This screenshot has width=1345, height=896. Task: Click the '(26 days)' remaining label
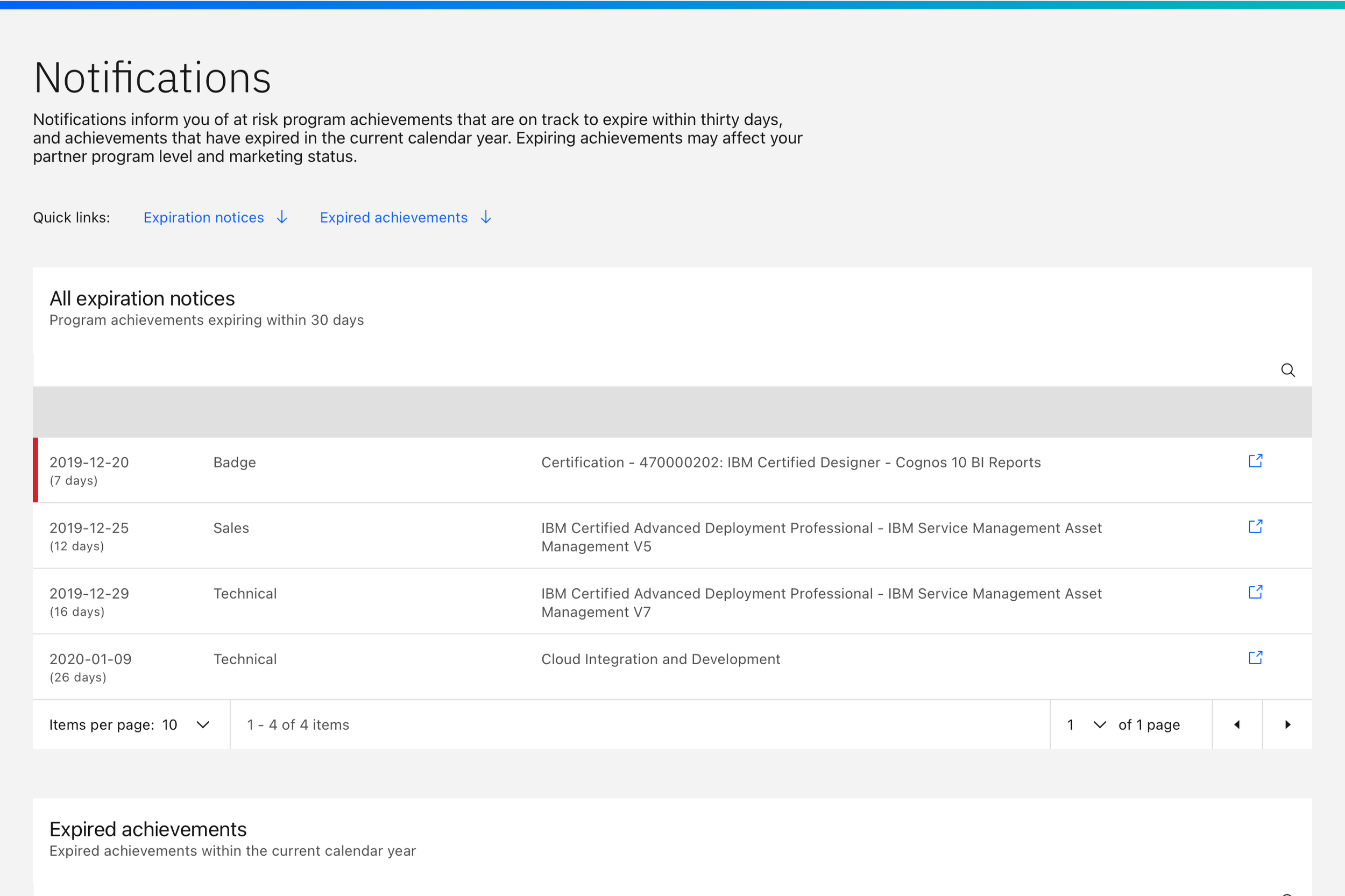pos(77,678)
